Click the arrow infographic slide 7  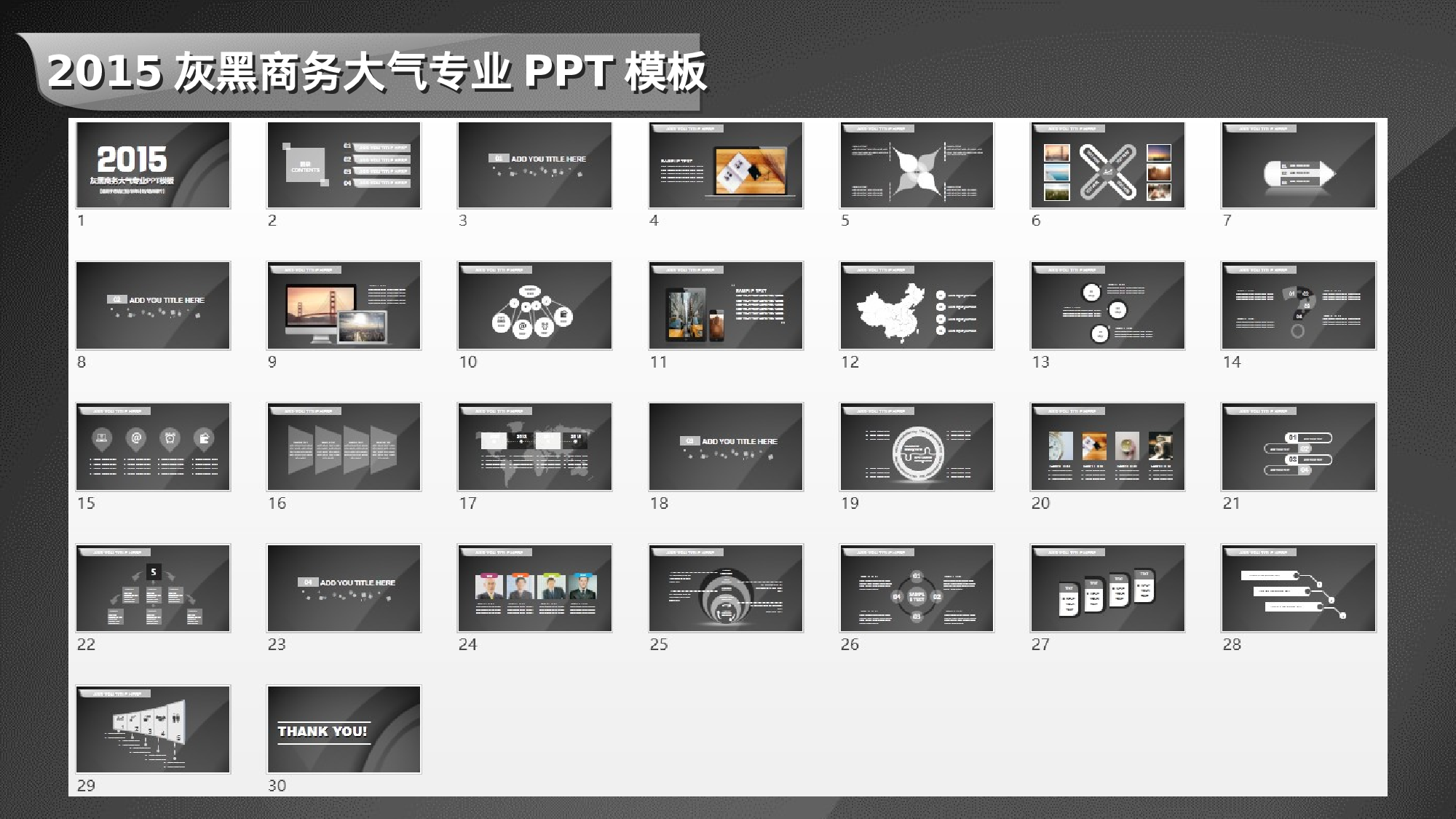[x=1297, y=165]
